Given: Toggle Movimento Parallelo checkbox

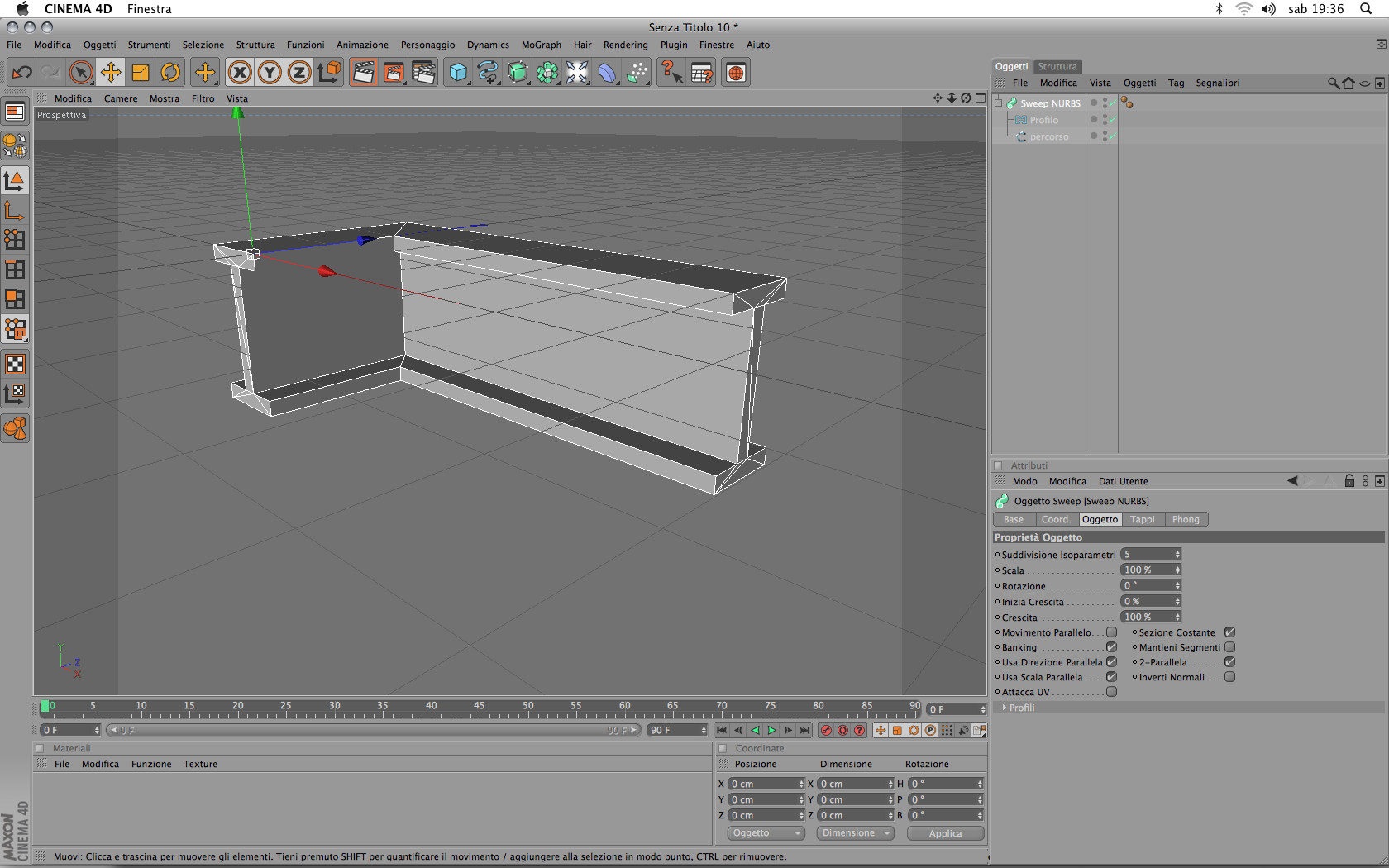Looking at the screenshot, I should [x=1111, y=632].
